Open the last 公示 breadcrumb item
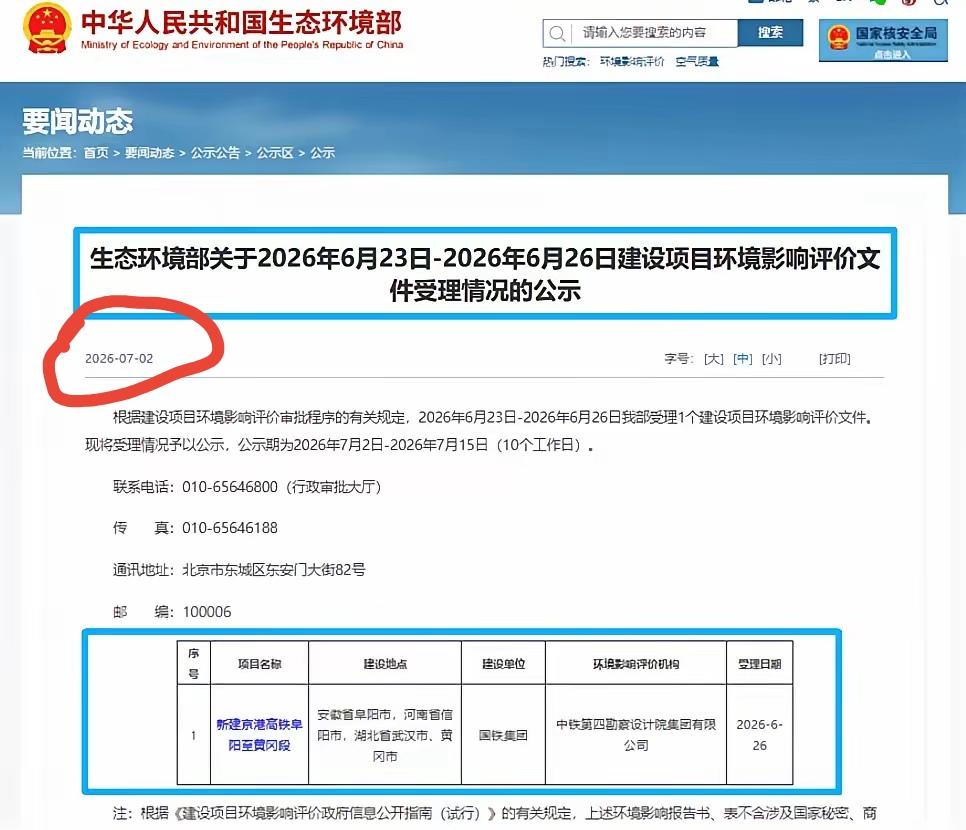 point(322,153)
